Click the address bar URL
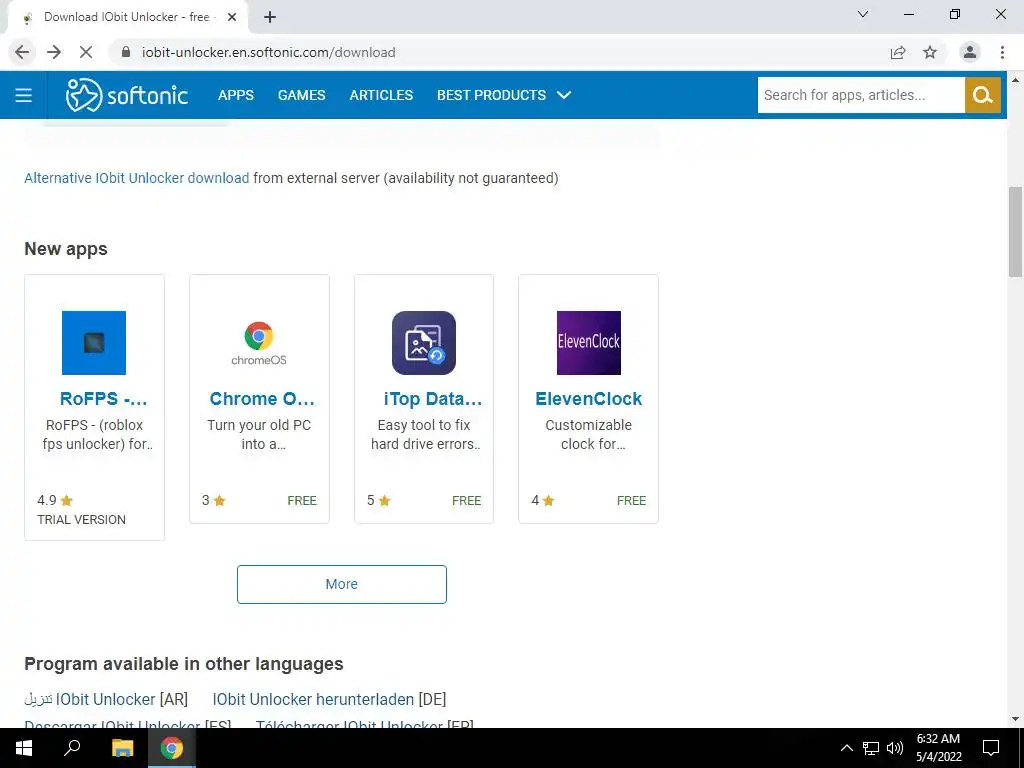The height and width of the screenshot is (768, 1024). 268,52
